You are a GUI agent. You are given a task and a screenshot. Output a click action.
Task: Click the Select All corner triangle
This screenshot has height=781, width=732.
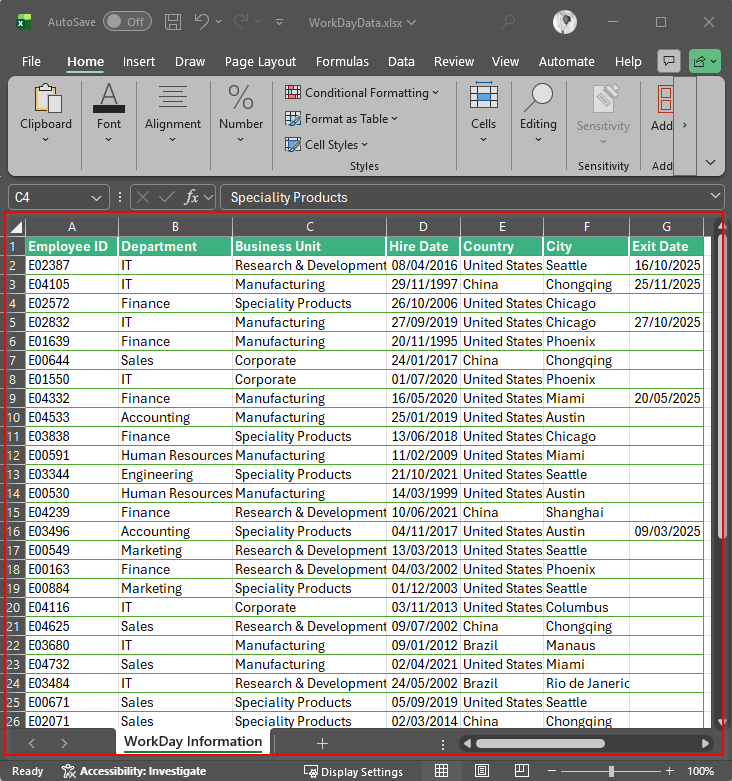[16, 227]
